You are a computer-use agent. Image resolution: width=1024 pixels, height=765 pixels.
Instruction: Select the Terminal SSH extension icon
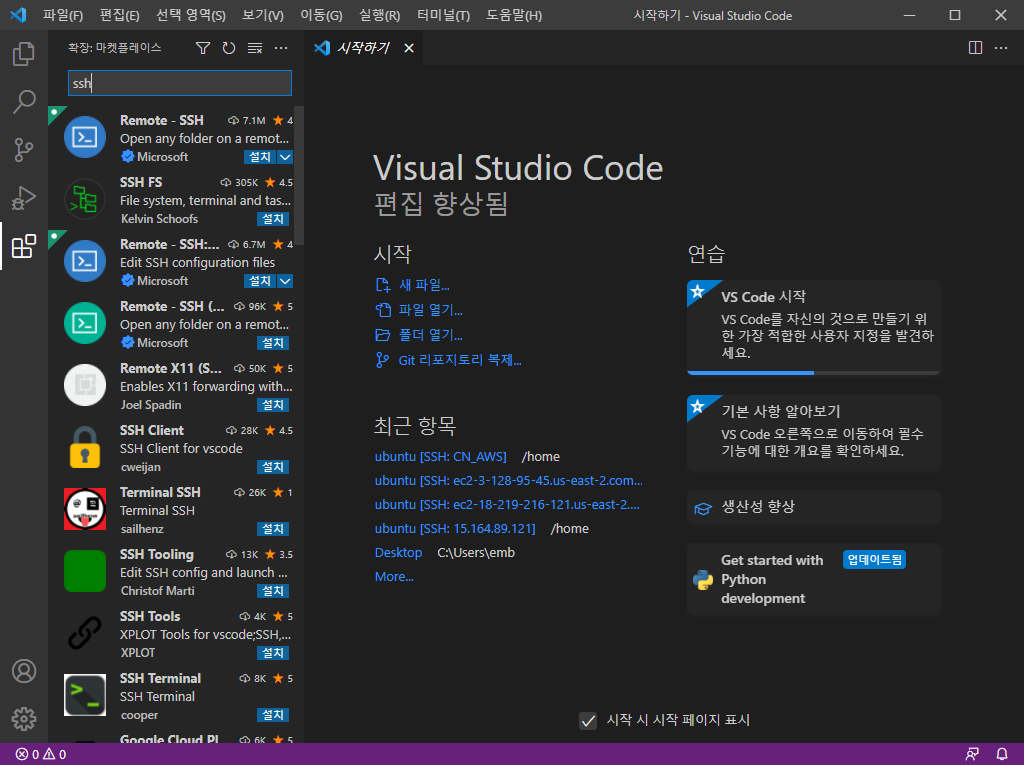[85, 509]
